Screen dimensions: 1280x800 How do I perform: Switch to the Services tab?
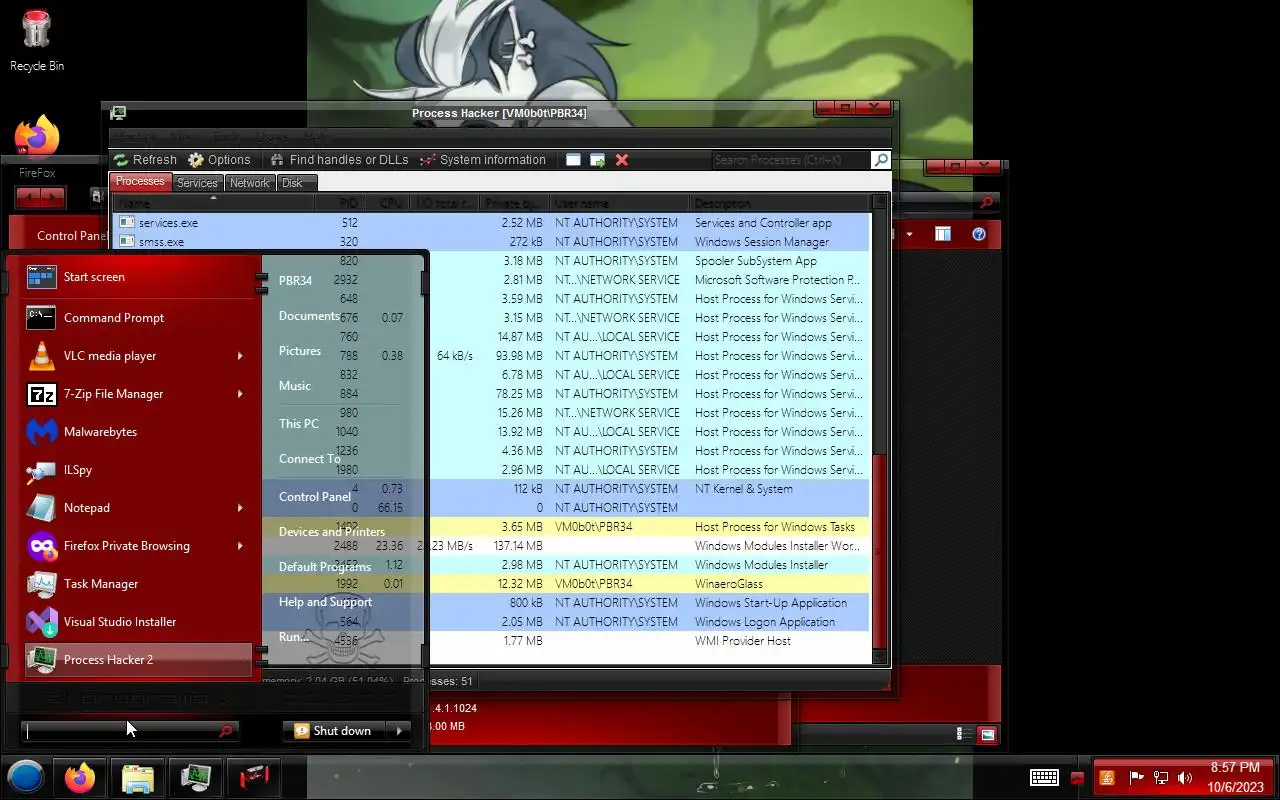point(197,183)
